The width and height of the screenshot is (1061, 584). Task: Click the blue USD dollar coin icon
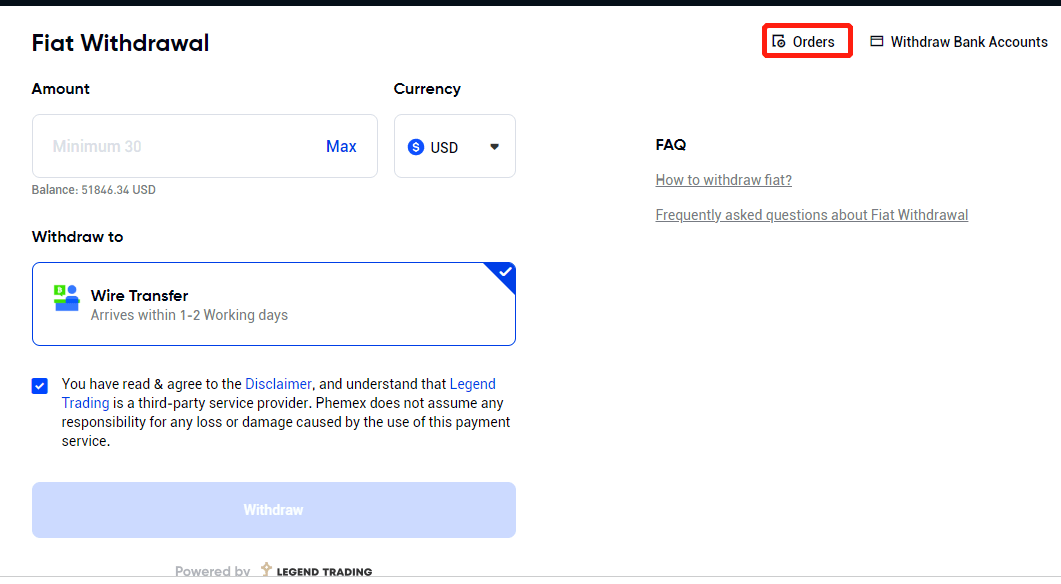pyautogui.click(x=416, y=147)
